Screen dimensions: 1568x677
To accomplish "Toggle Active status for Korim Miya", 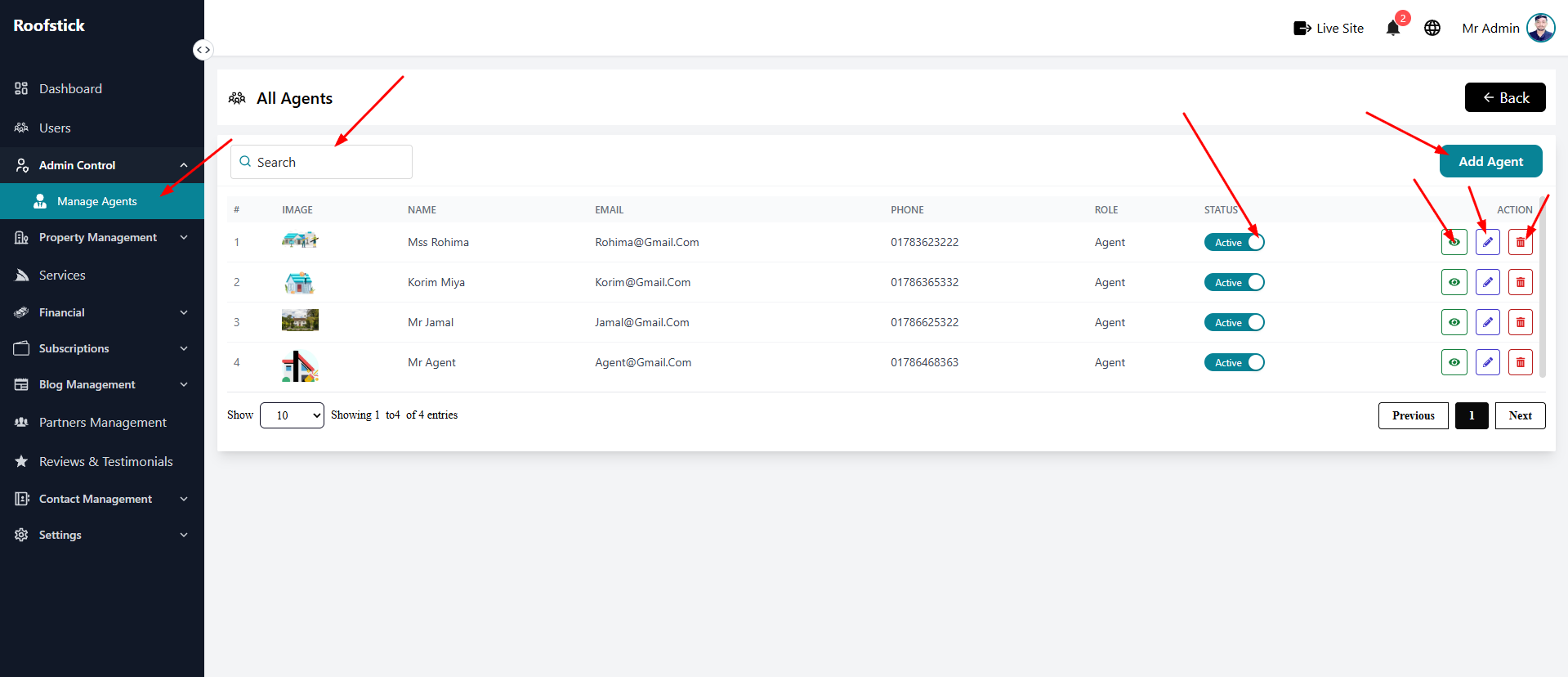I will [1235, 282].
